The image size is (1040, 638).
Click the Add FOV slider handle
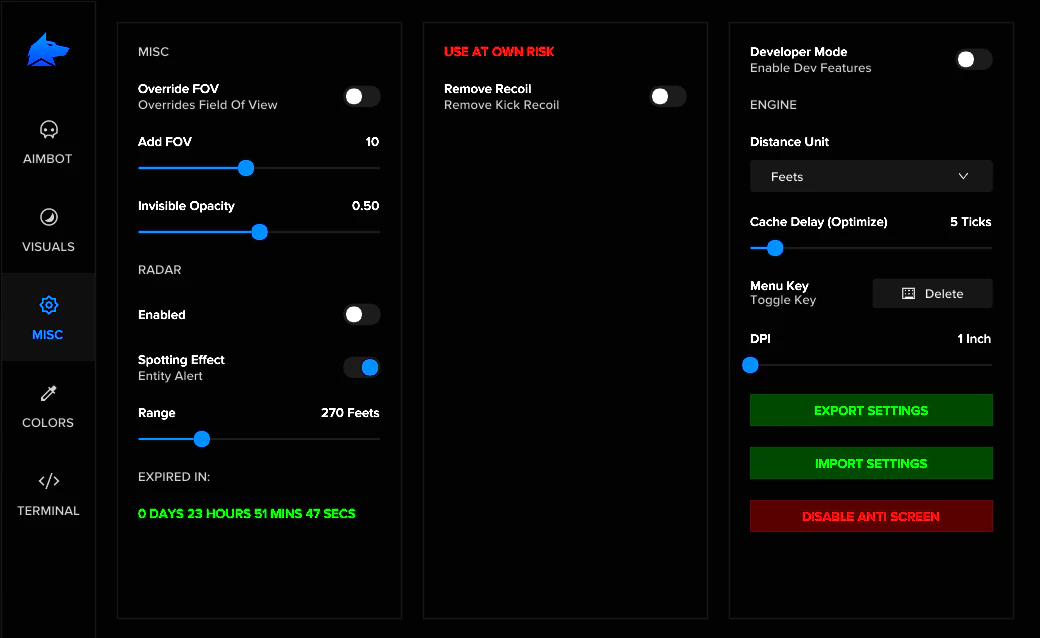coord(246,168)
